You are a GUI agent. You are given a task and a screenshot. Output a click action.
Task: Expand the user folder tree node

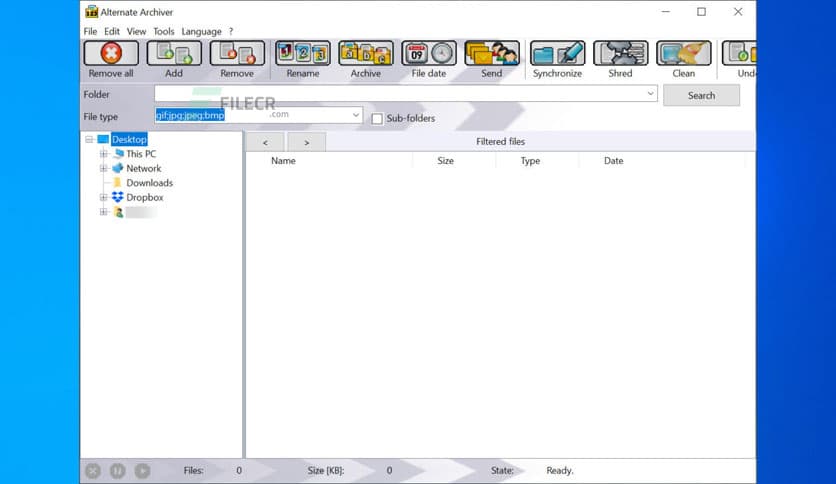coord(103,212)
